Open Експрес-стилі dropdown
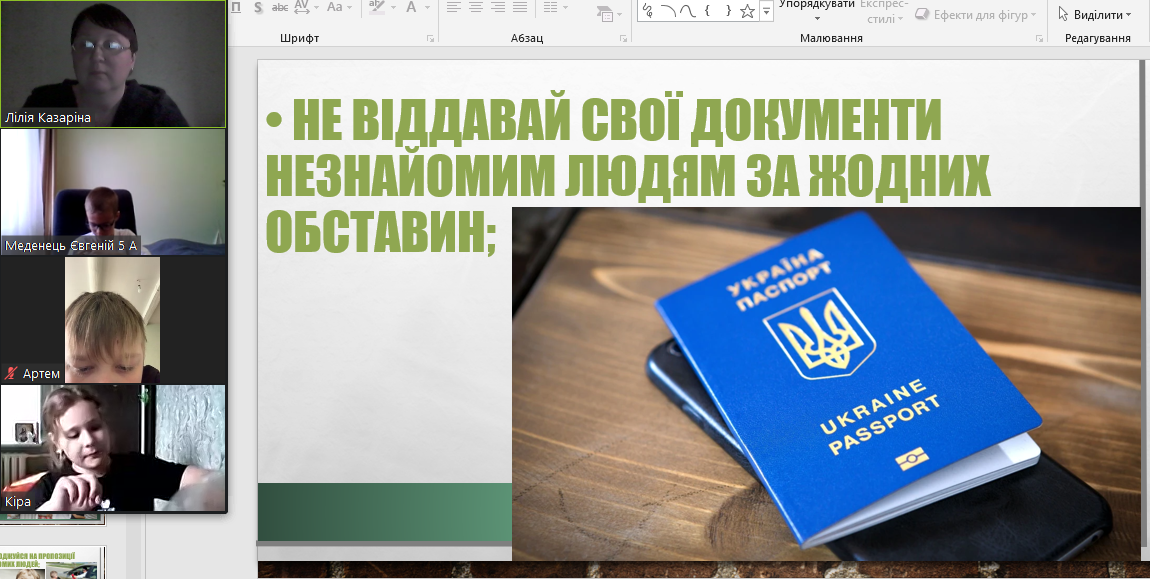Screen dimensions: 1150x579 884,12
